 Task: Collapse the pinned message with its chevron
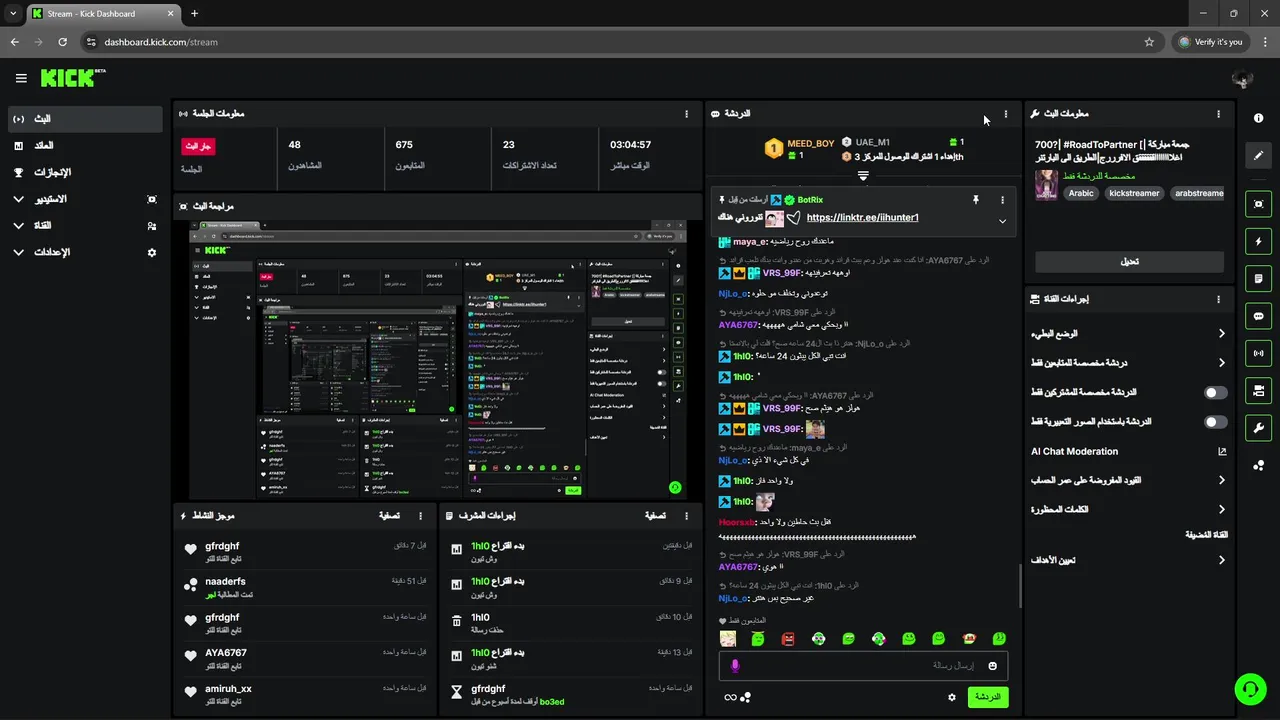click(x=1002, y=221)
